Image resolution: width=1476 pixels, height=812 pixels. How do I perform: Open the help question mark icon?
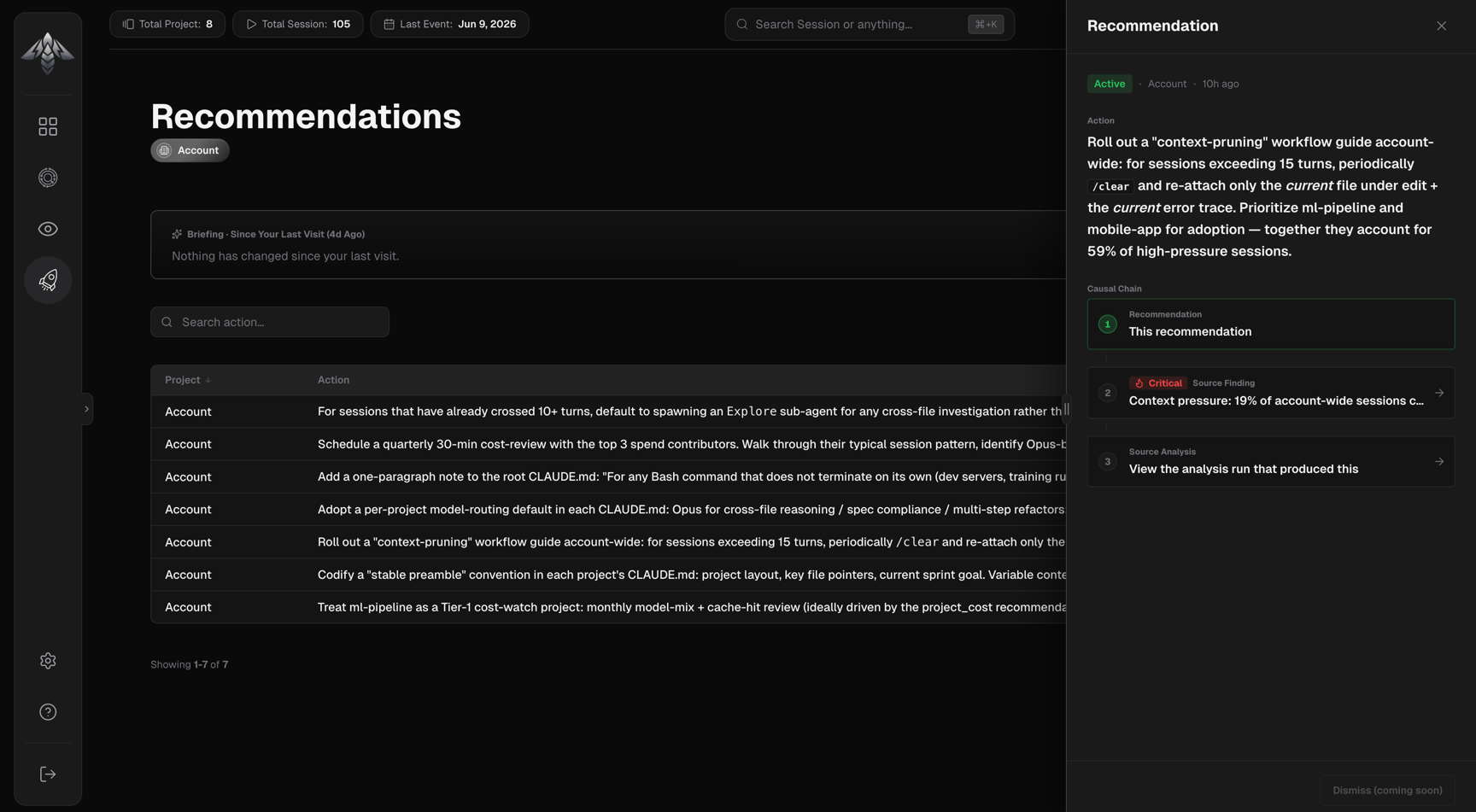tap(48, 712)
